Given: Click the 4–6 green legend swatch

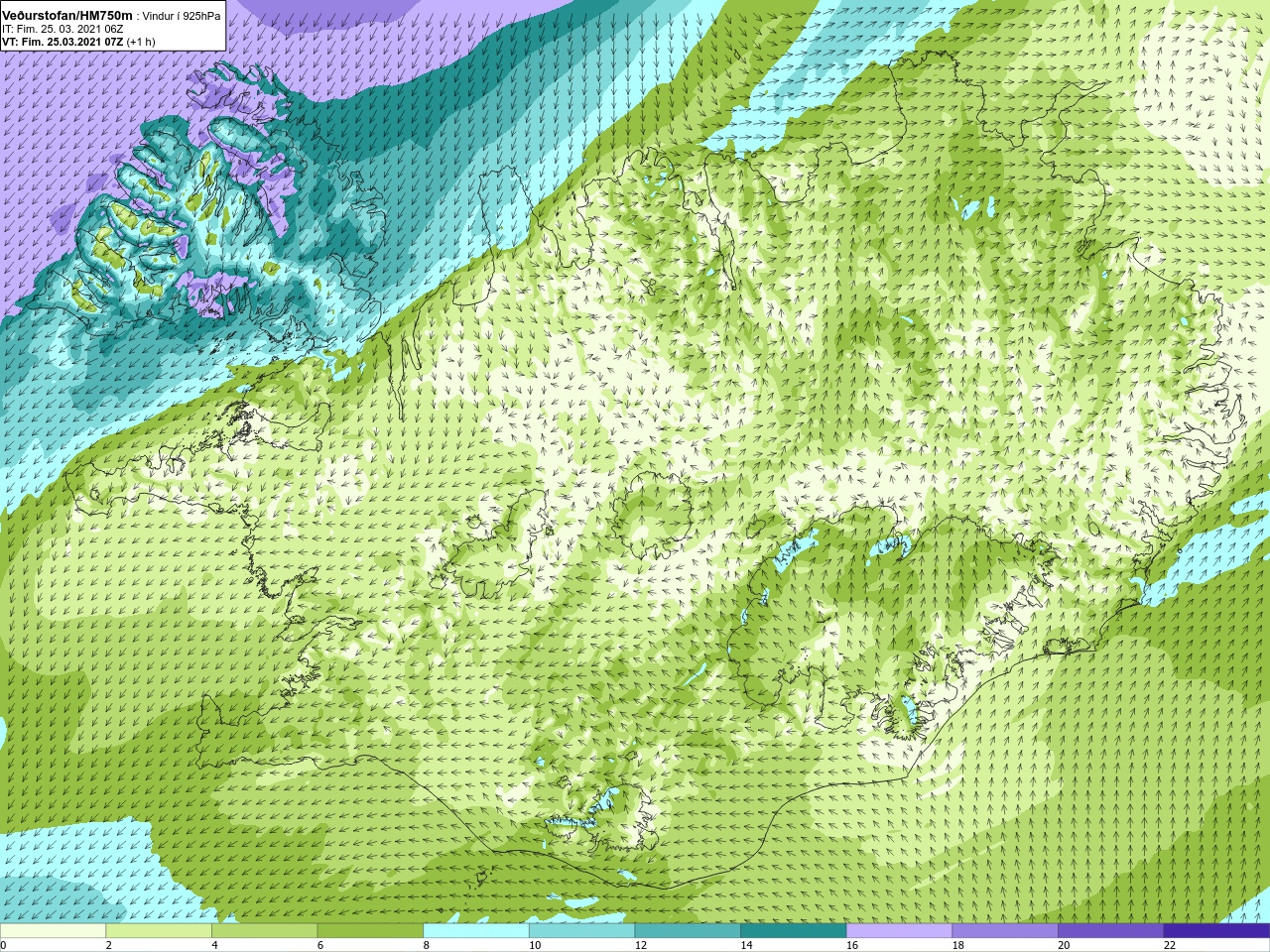Looking at the screenshot, I should pyautogui.click(x=264, y=931).
